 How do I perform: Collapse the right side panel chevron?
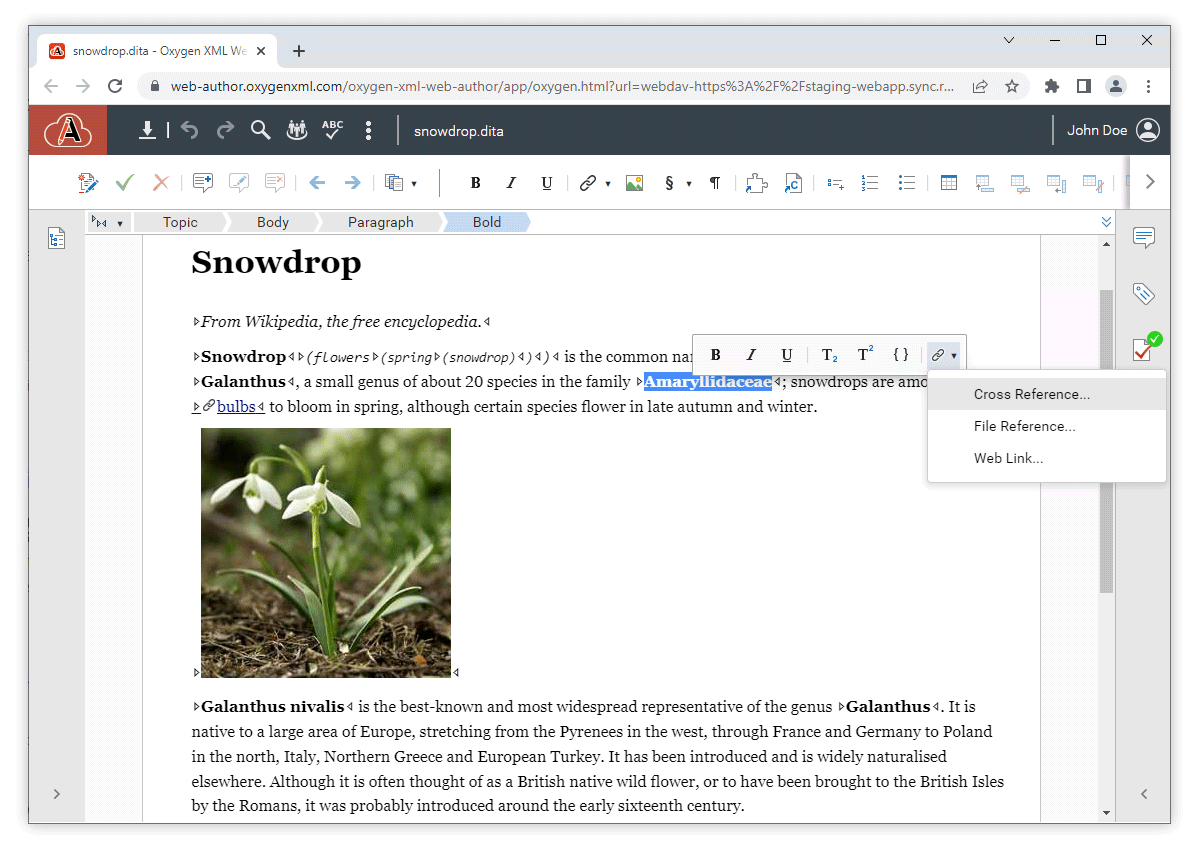tap(1144, 794)
